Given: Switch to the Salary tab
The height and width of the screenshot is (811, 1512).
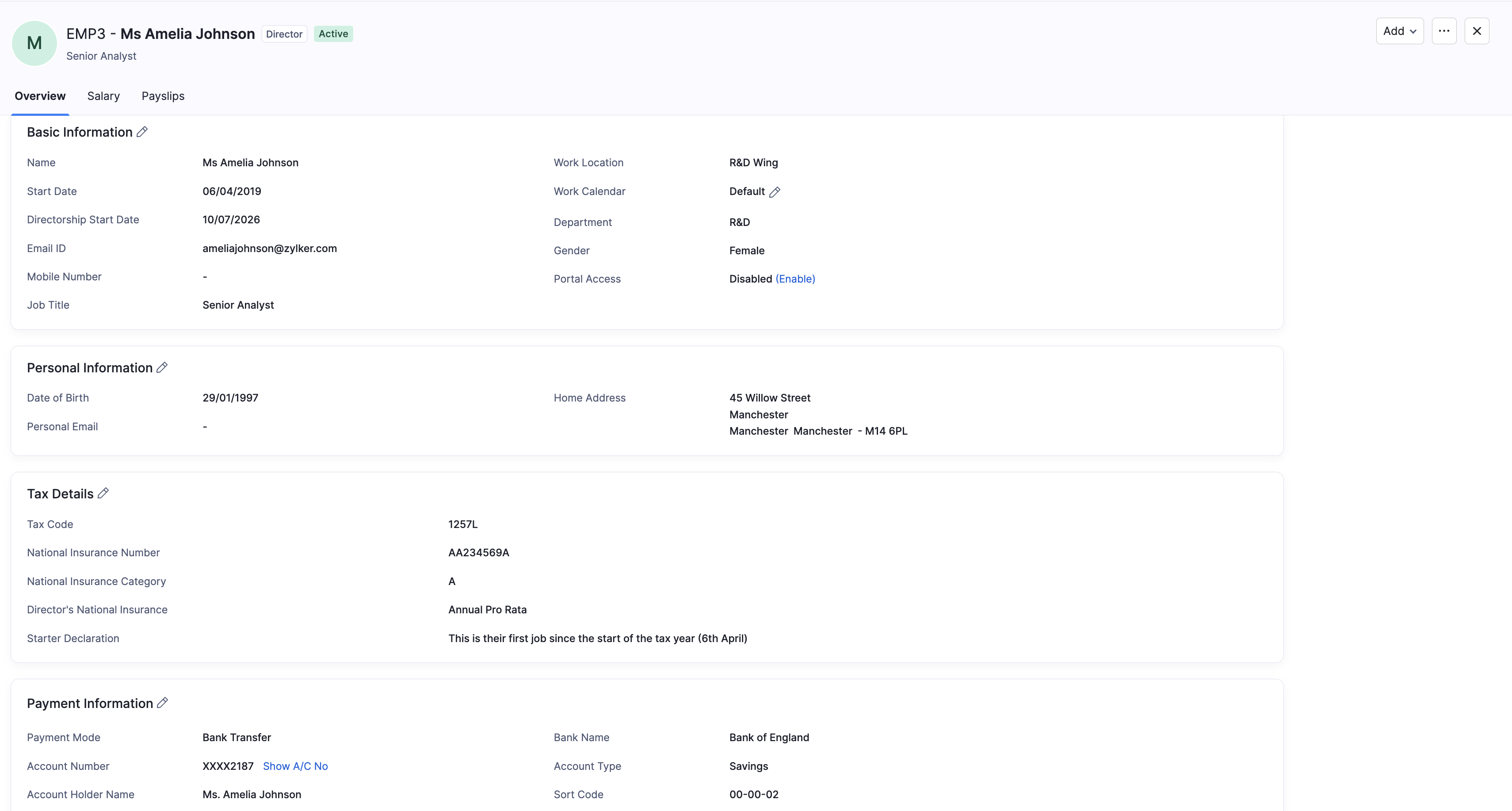Looking at the screenshot, I should (103, 96).
